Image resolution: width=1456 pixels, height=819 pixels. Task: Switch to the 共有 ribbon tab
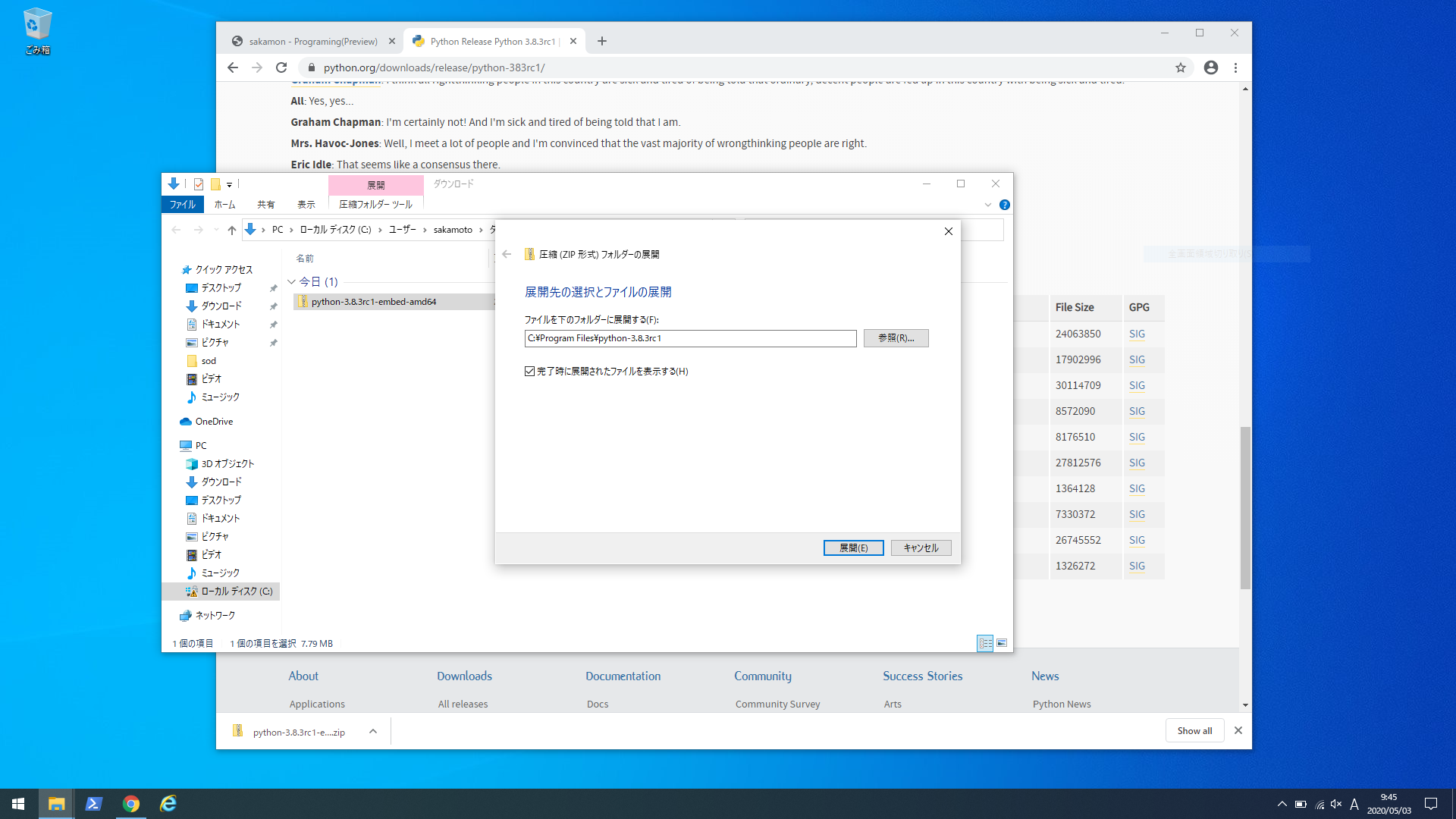tap(265, 205)
